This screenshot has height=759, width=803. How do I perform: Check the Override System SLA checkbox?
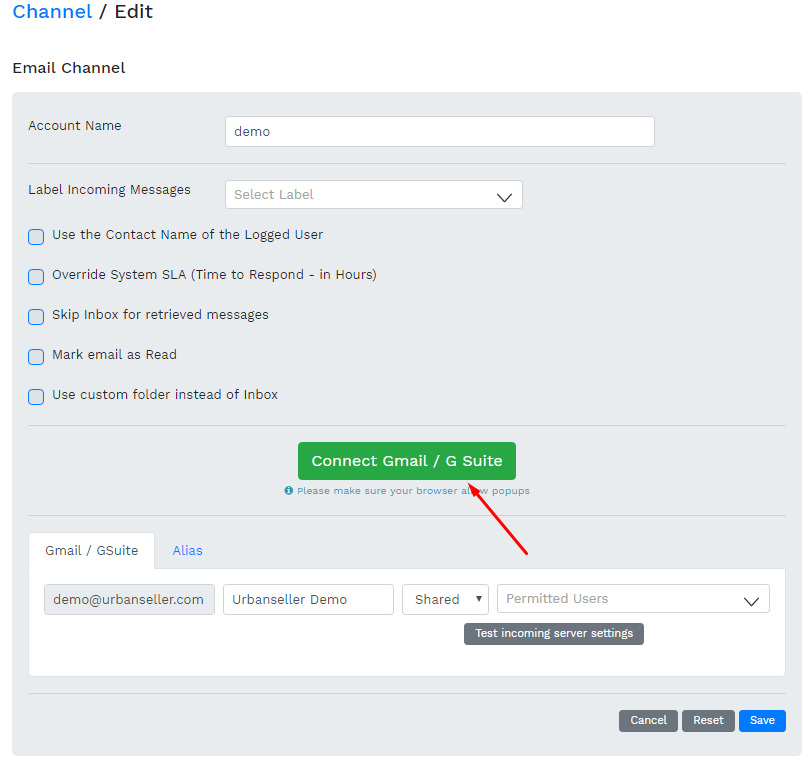pyautogui.click(x=36, y=277)
